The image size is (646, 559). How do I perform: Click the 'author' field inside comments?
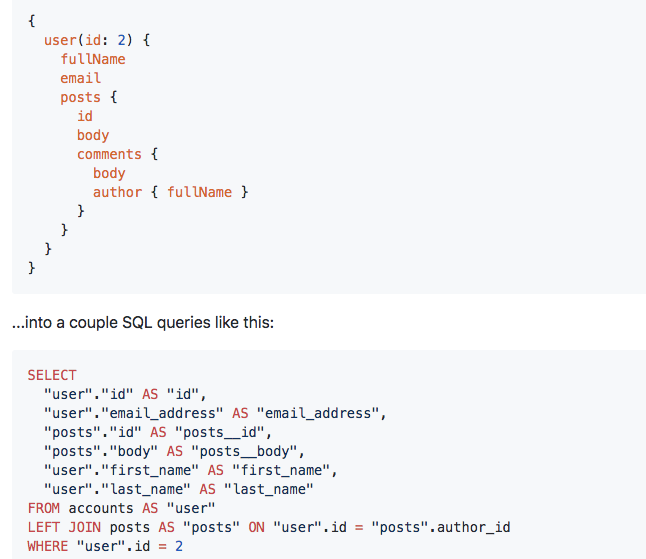coord(117,192)
